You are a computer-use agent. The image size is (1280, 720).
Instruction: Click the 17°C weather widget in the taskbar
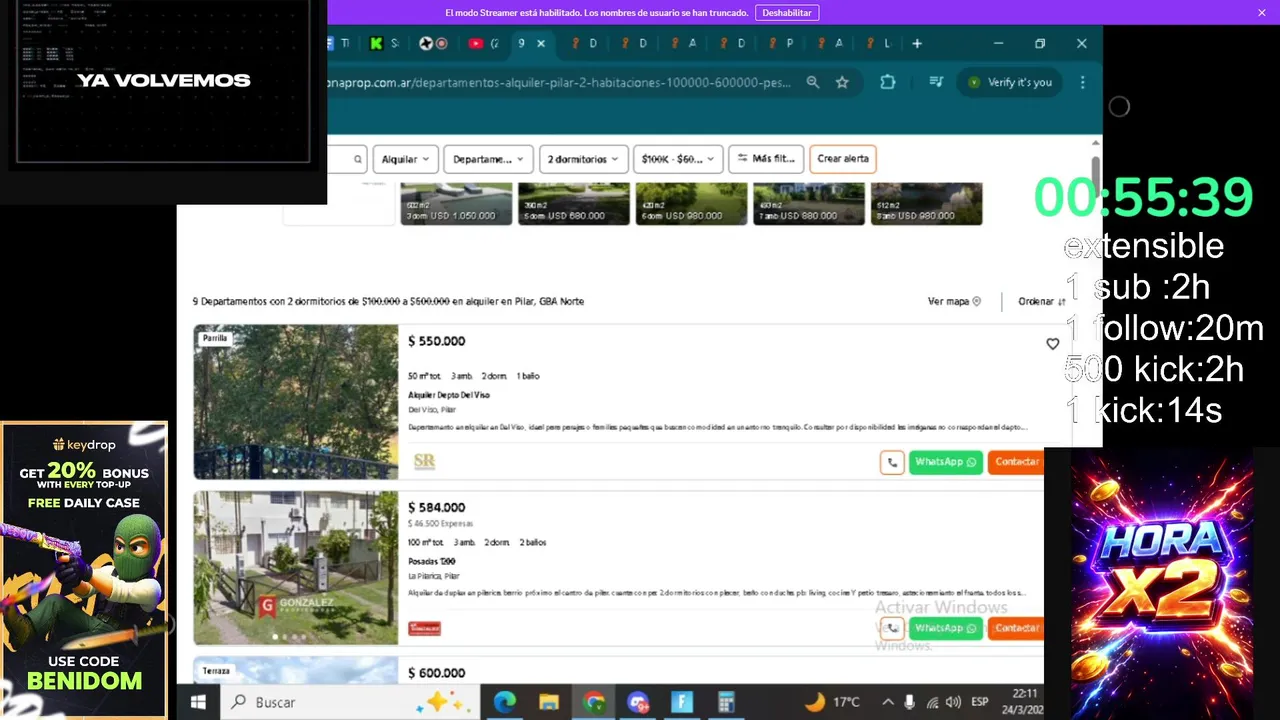point(833,702)
